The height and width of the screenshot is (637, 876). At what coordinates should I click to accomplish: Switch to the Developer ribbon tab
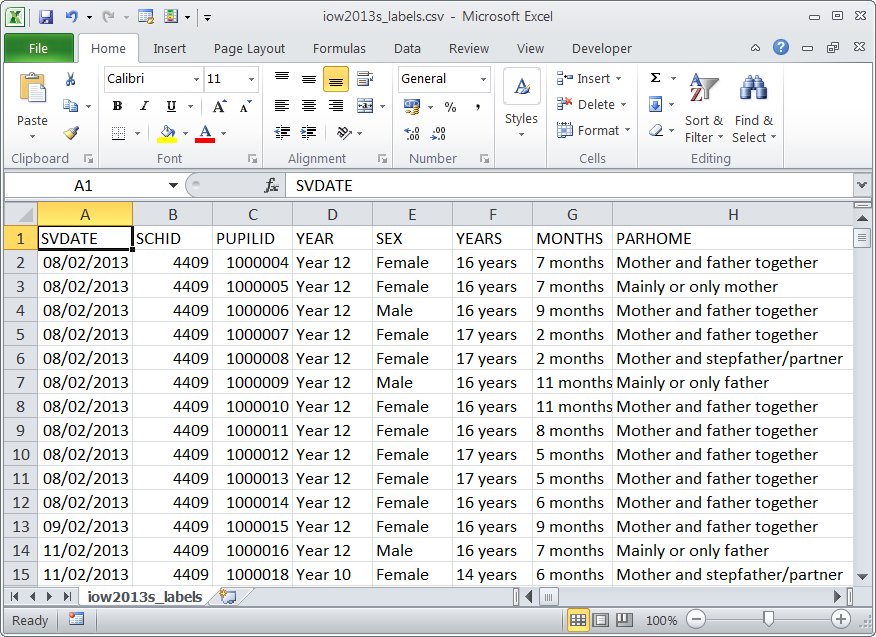click(x=603, y=48)
